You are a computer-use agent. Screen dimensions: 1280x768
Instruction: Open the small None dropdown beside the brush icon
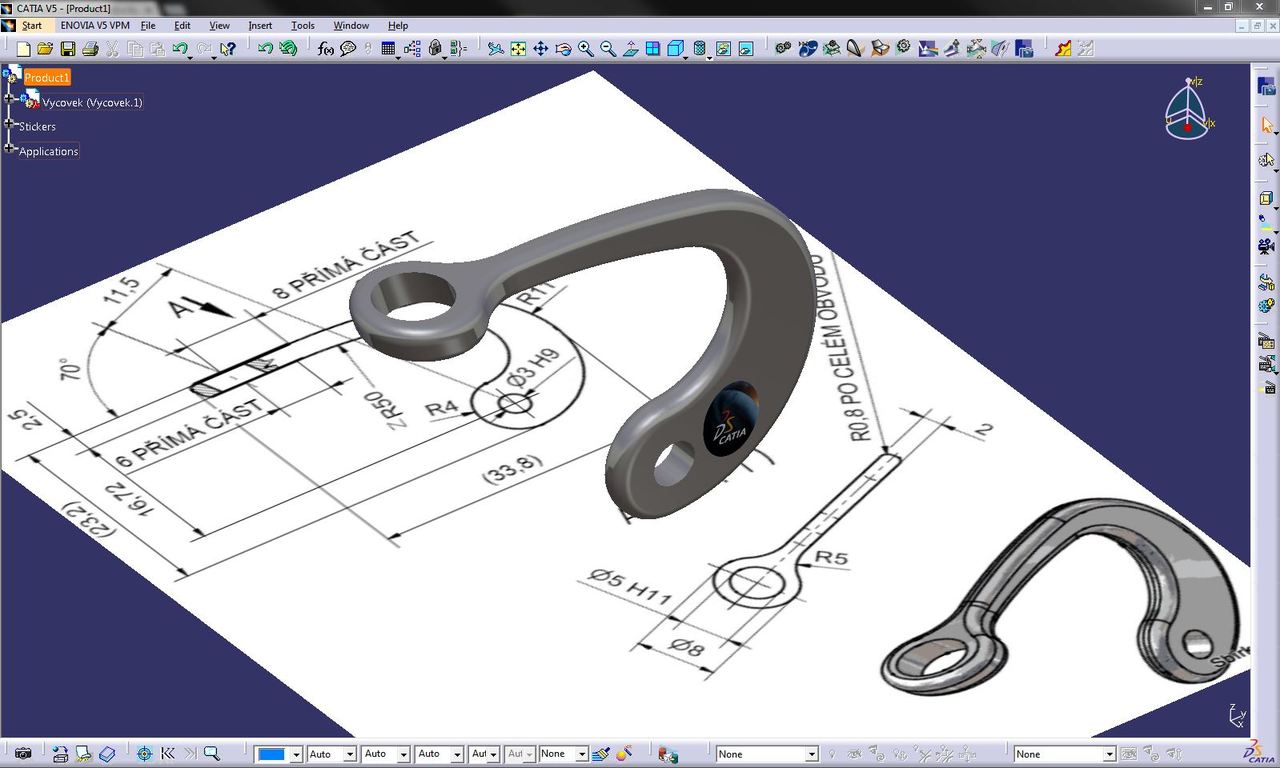[584, 754]
